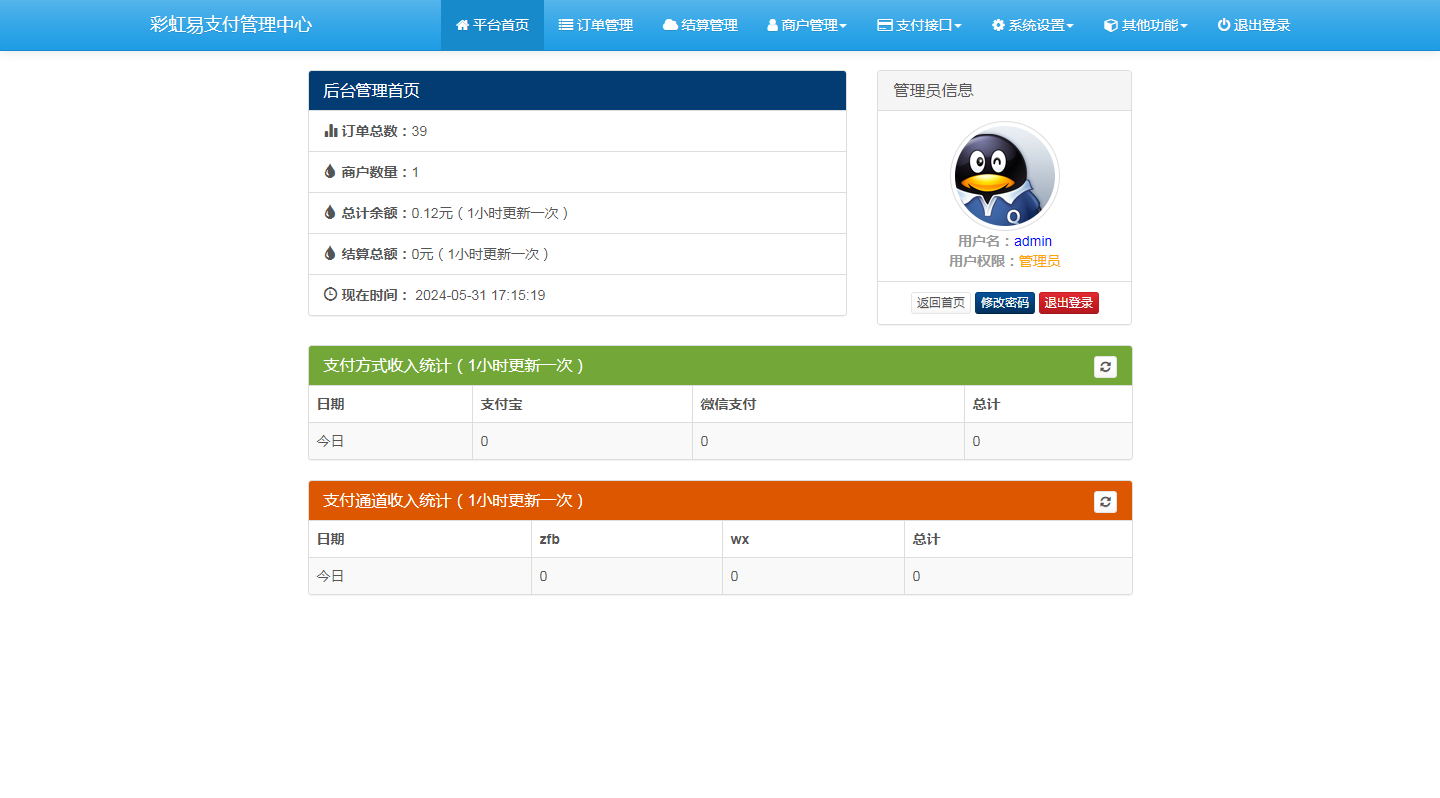
Task: Click the gear icon beside 系统设置
Action: (x=998, y=25)
